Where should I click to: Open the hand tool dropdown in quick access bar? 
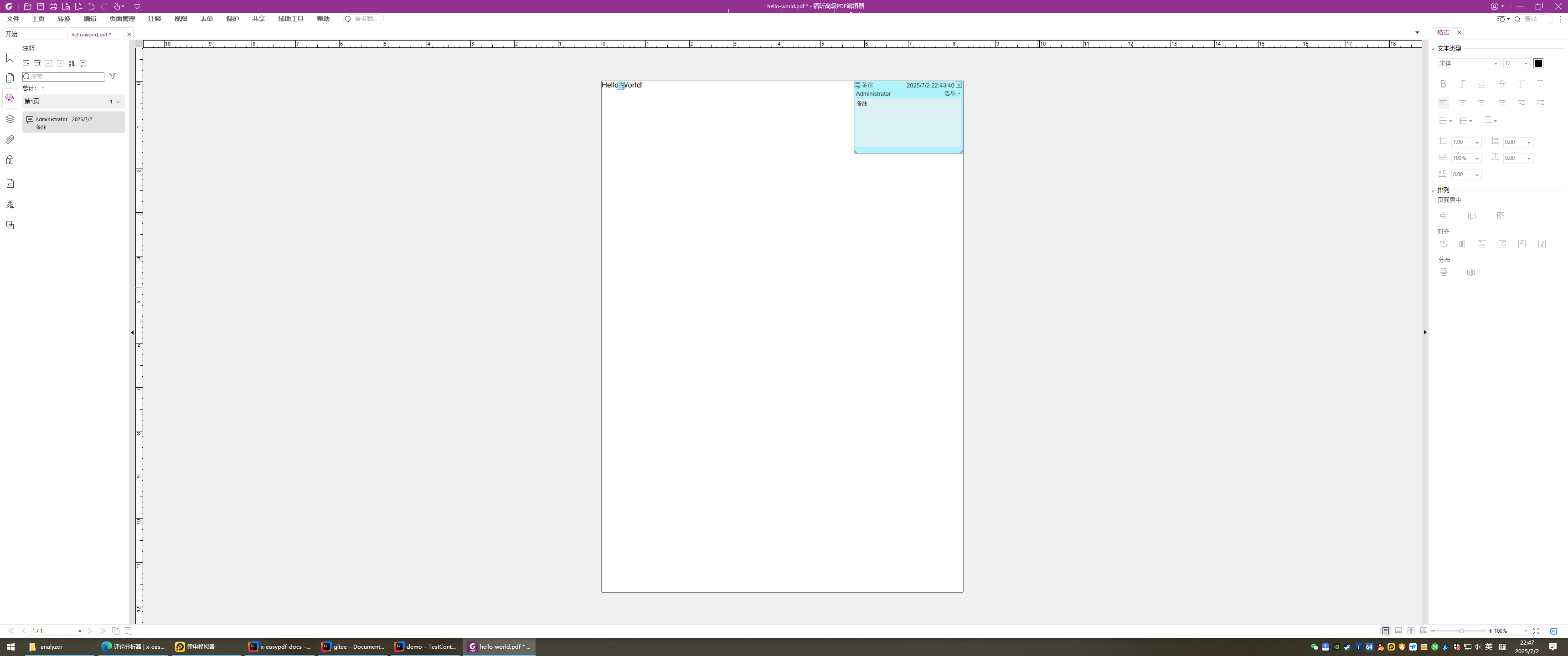(x=119, y=6)
